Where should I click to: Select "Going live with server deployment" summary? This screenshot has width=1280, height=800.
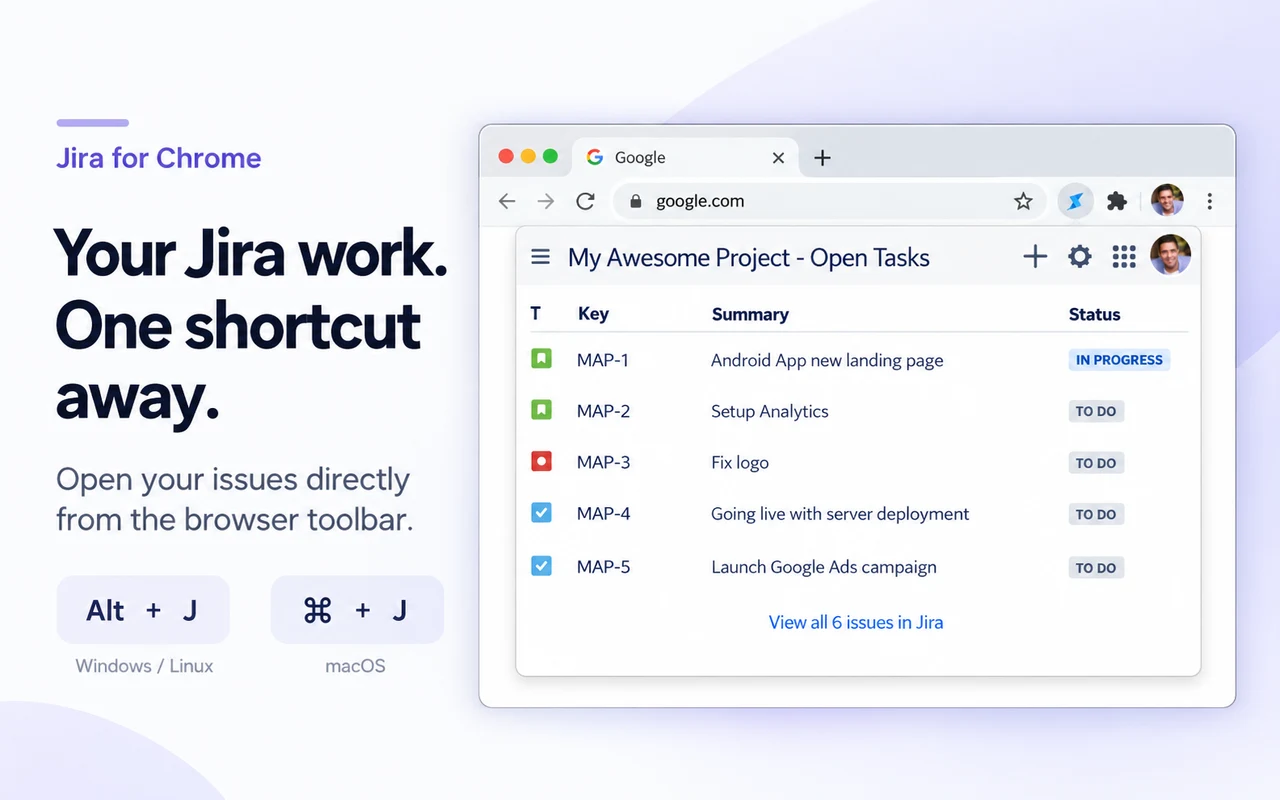tap(840, 514)
